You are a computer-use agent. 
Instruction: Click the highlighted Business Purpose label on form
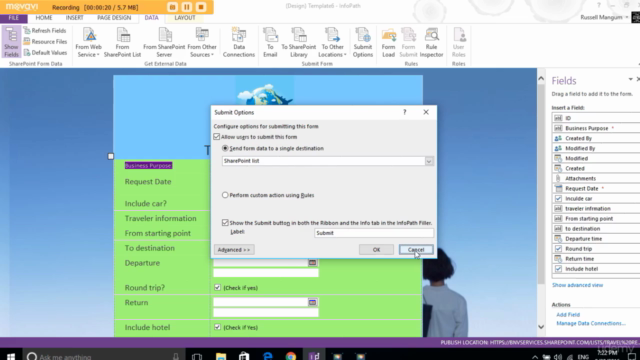pos(148,165)
